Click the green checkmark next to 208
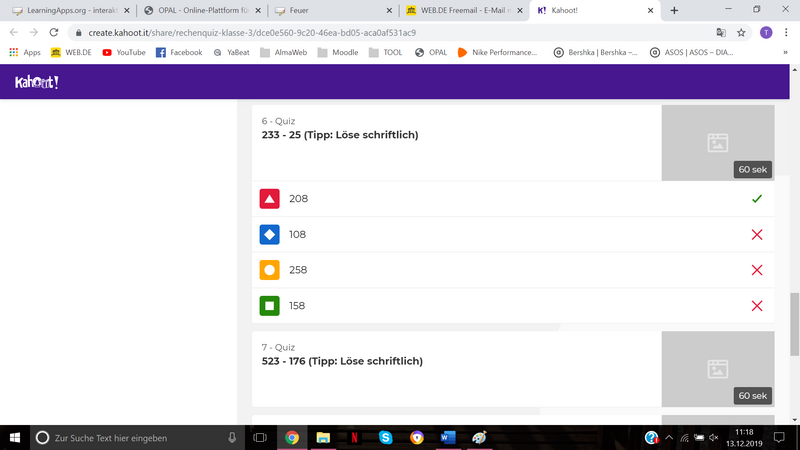 (756, 199)
